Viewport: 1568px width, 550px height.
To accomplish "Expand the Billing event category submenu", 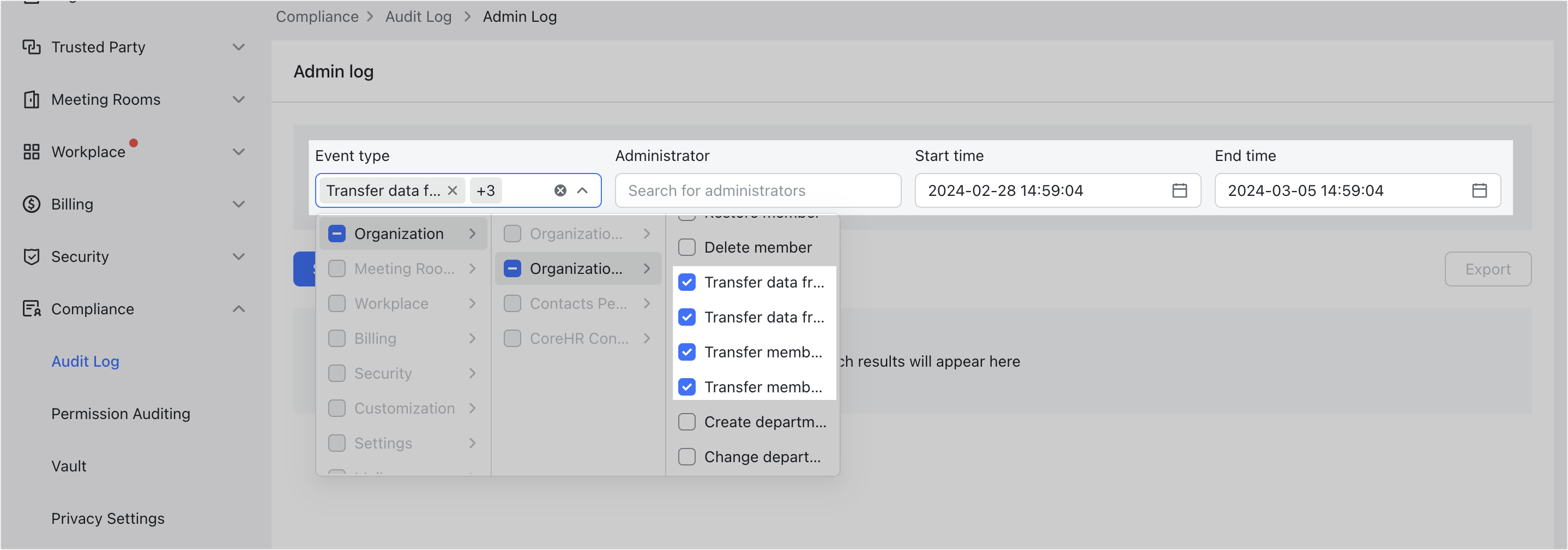I will tap(472, 338).
